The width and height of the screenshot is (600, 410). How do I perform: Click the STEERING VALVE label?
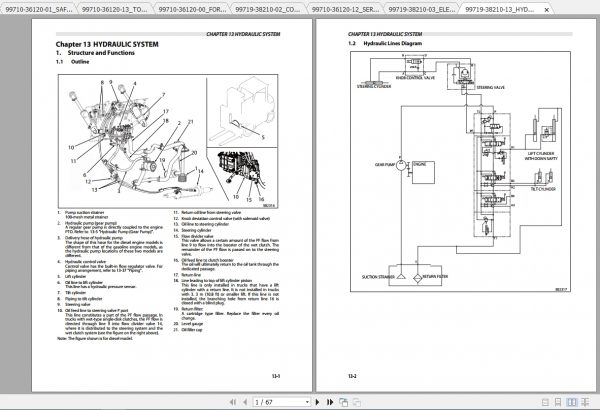[490, 88]
